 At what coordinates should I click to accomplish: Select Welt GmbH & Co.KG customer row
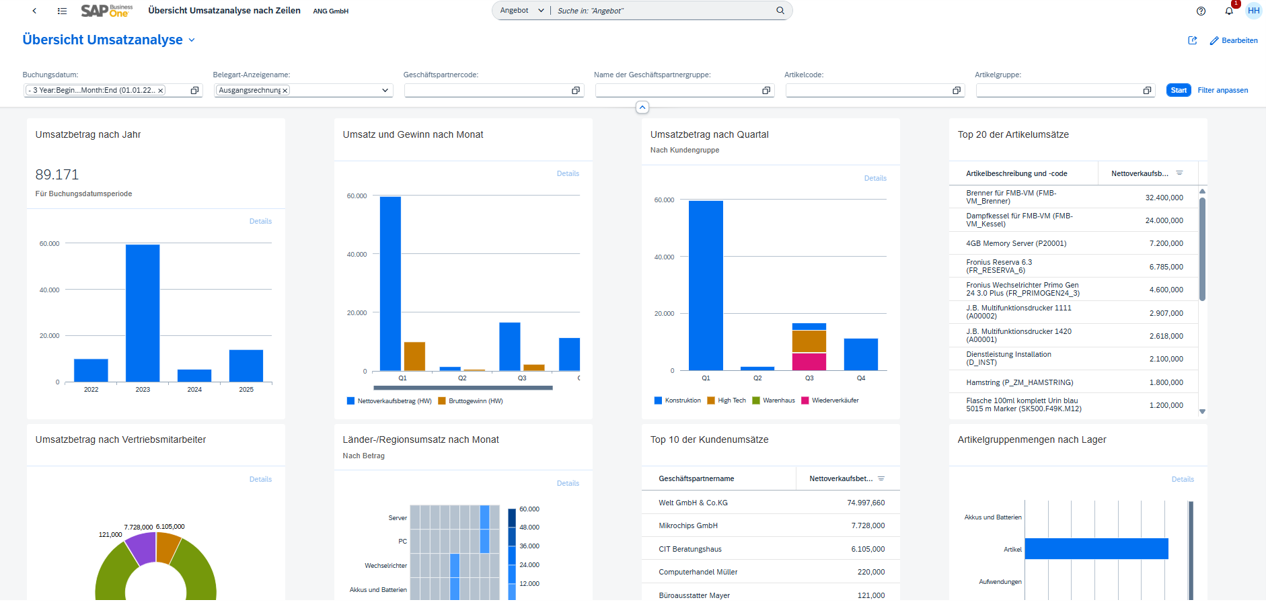pos(771,502)
